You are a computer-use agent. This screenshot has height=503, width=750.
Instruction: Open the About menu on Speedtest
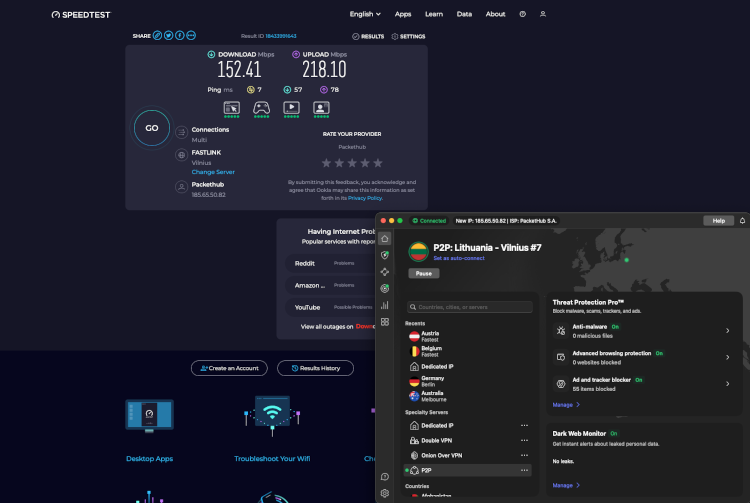click(495, 14)
